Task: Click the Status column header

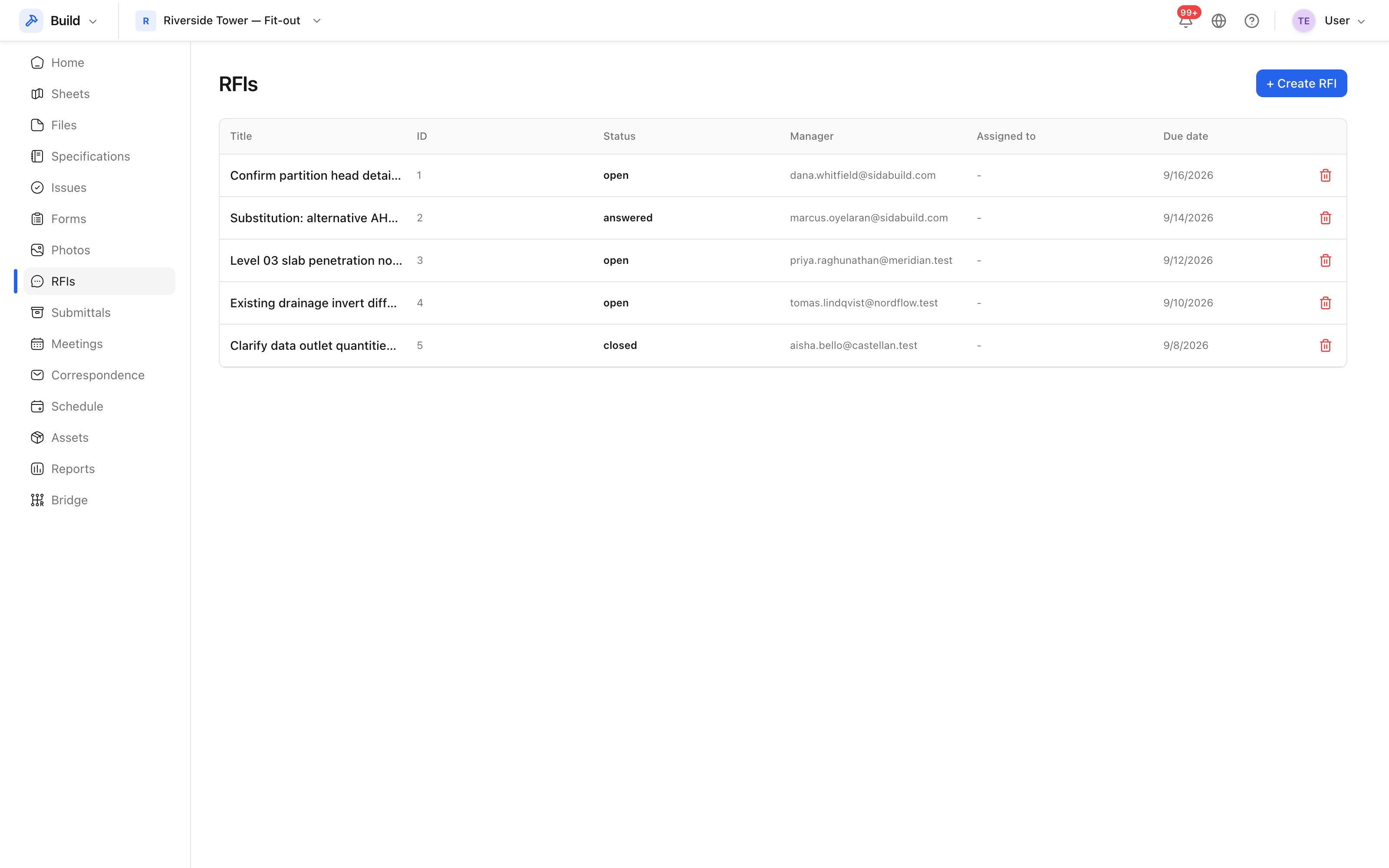Action: click(x=619, y=137)
